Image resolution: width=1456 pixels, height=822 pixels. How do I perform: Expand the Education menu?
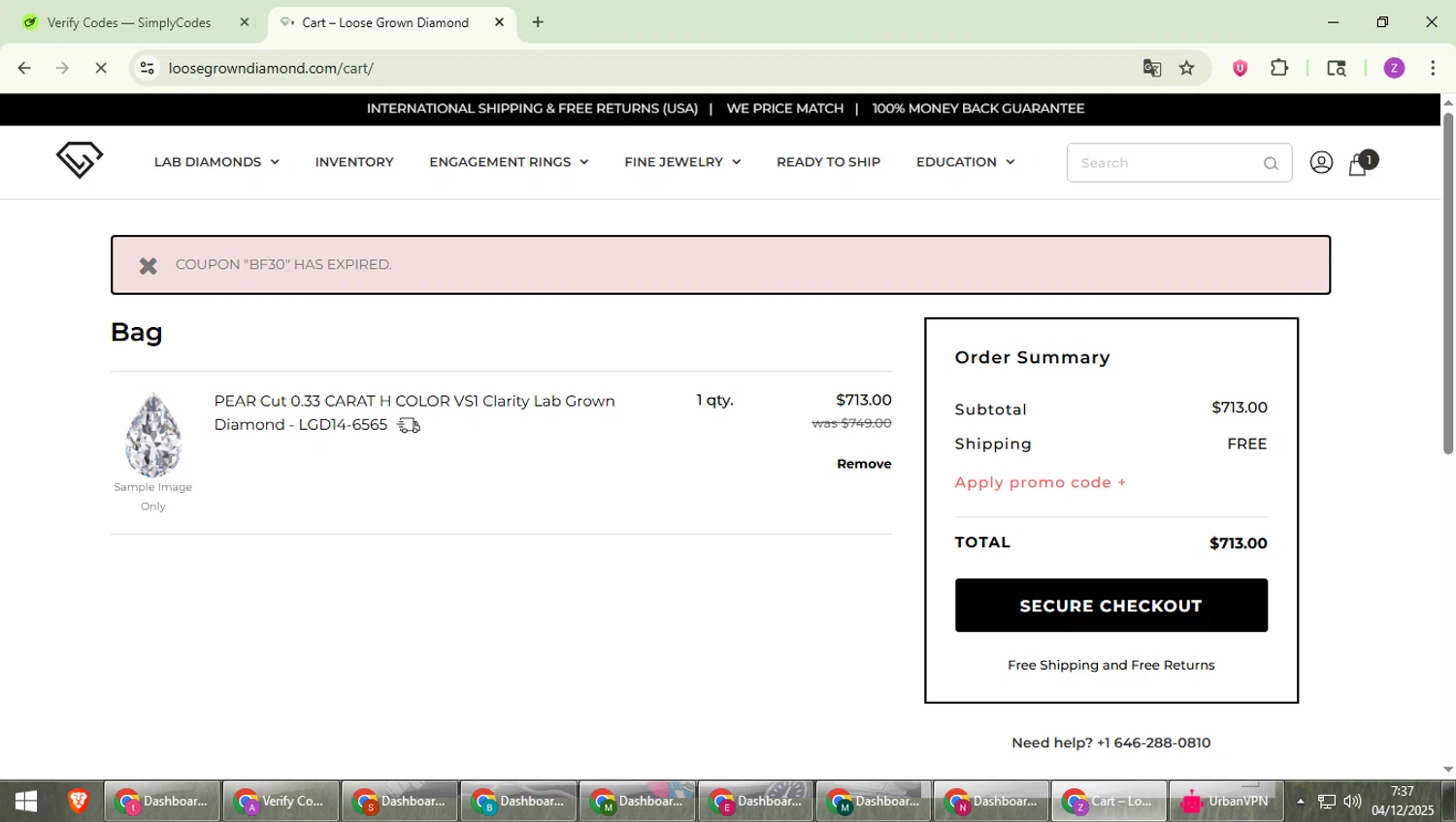point(965,162)
